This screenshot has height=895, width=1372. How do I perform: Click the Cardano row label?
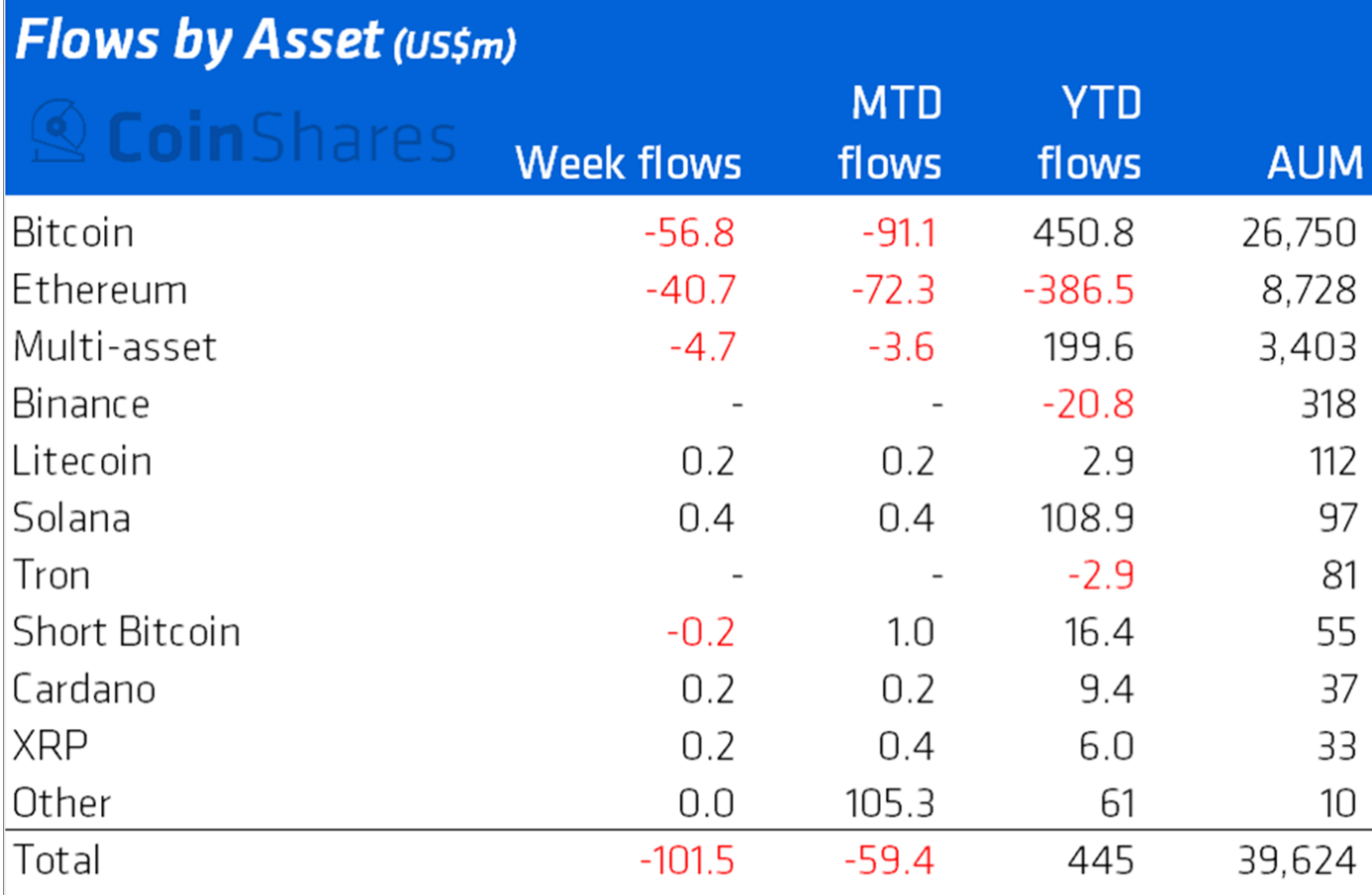tap(84, 690)
